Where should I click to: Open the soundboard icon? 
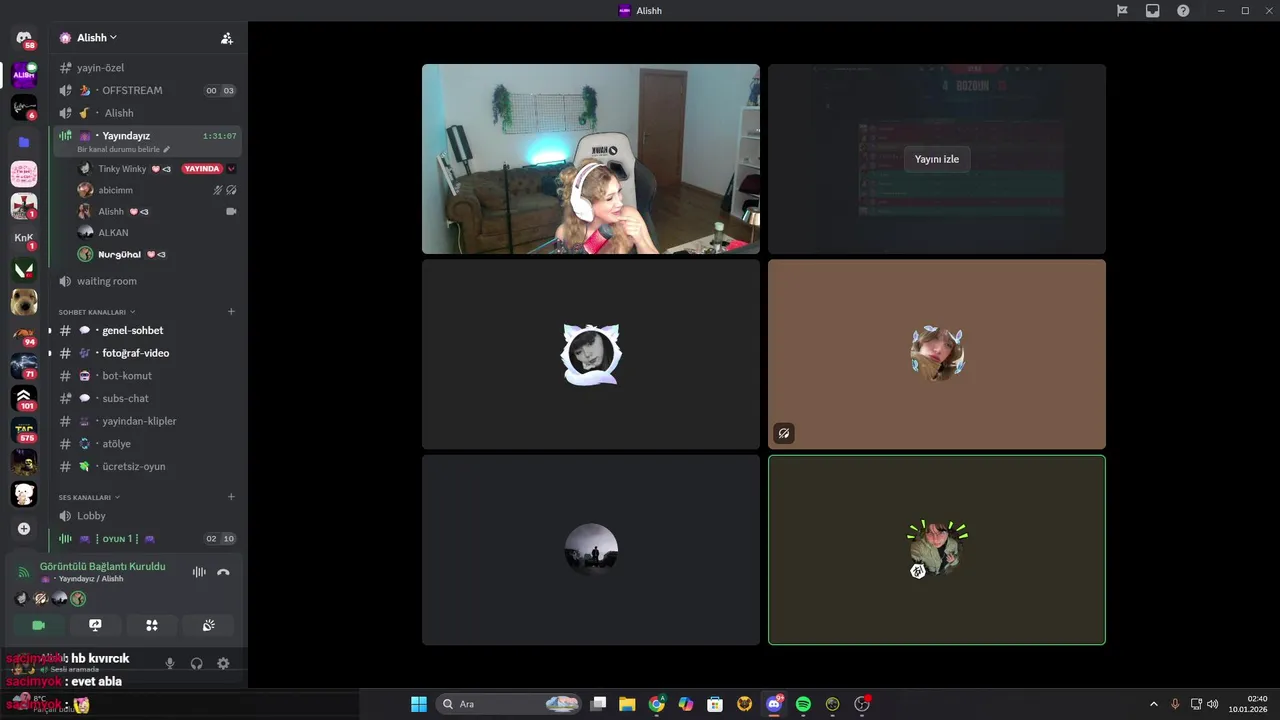[x=208, y=625]
